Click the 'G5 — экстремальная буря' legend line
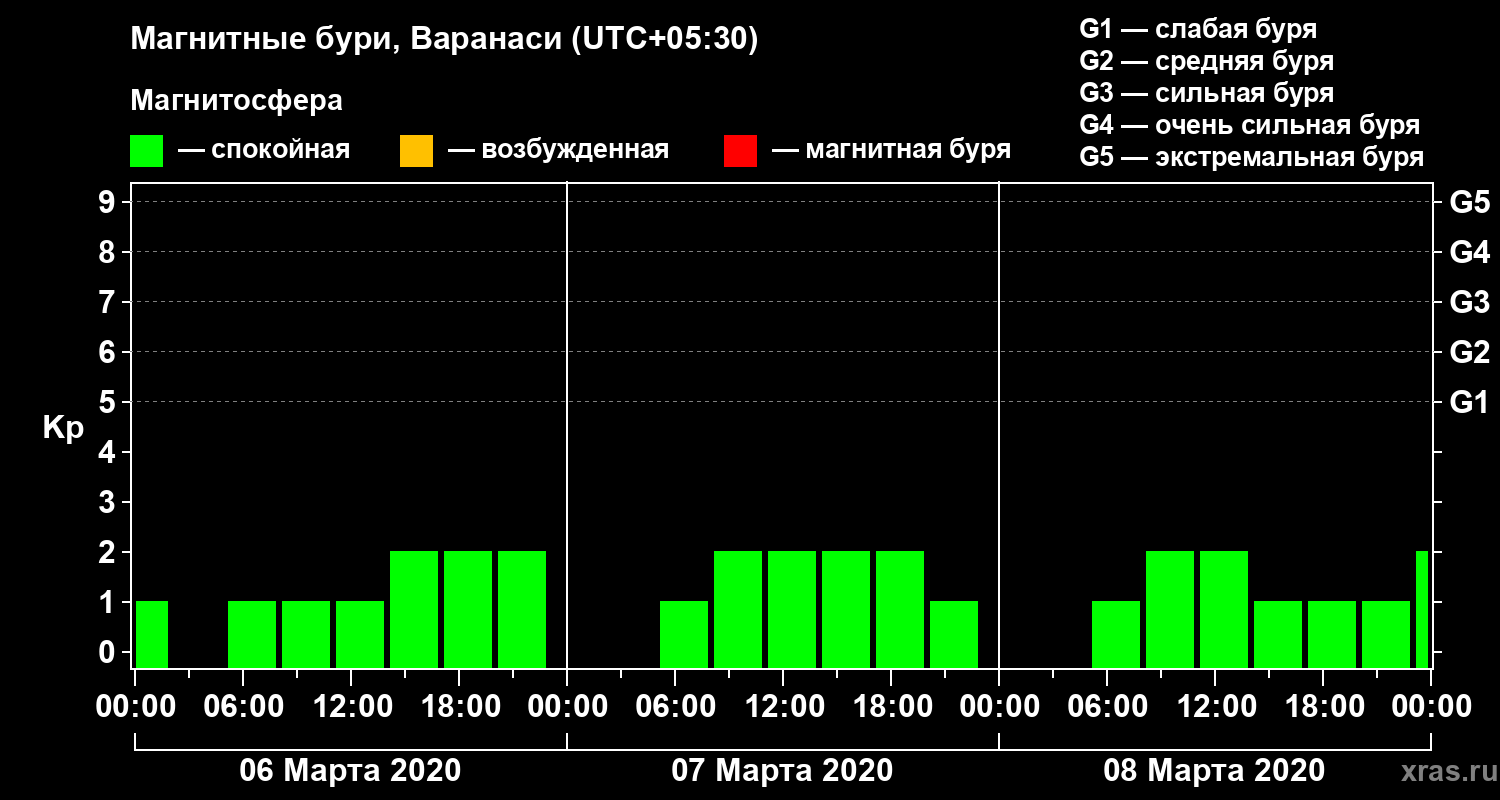The image size is (1500, 800). click(x=1252, y=157)
